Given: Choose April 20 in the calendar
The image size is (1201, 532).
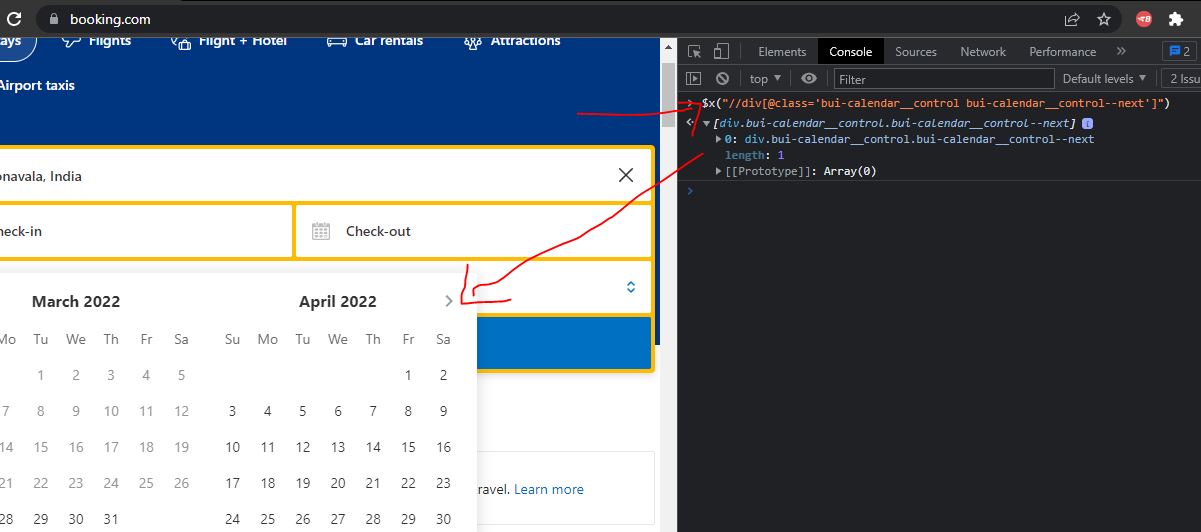Looking at the screenshot, I should [x=338, y=483].
